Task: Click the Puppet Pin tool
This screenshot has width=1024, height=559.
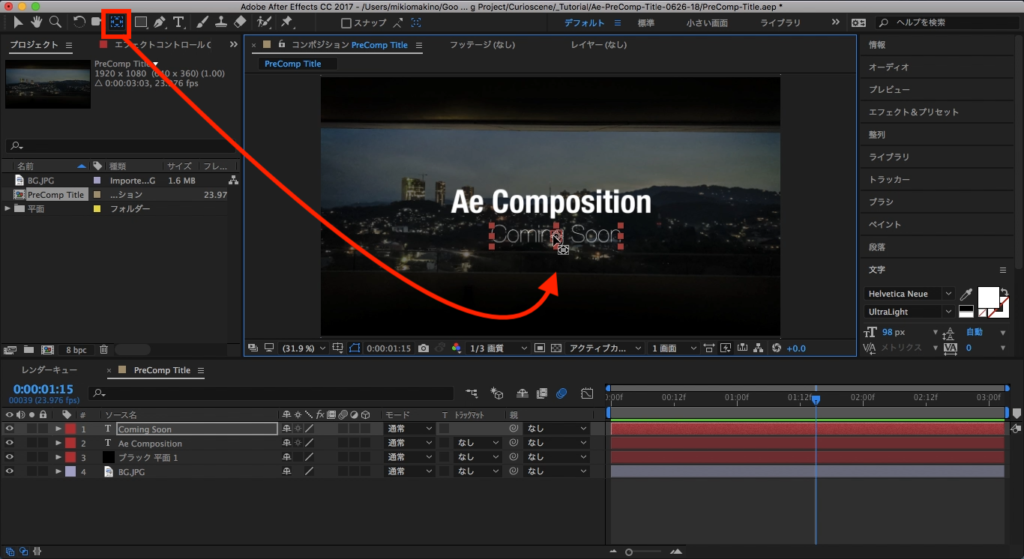Action: tap(287, 21)
